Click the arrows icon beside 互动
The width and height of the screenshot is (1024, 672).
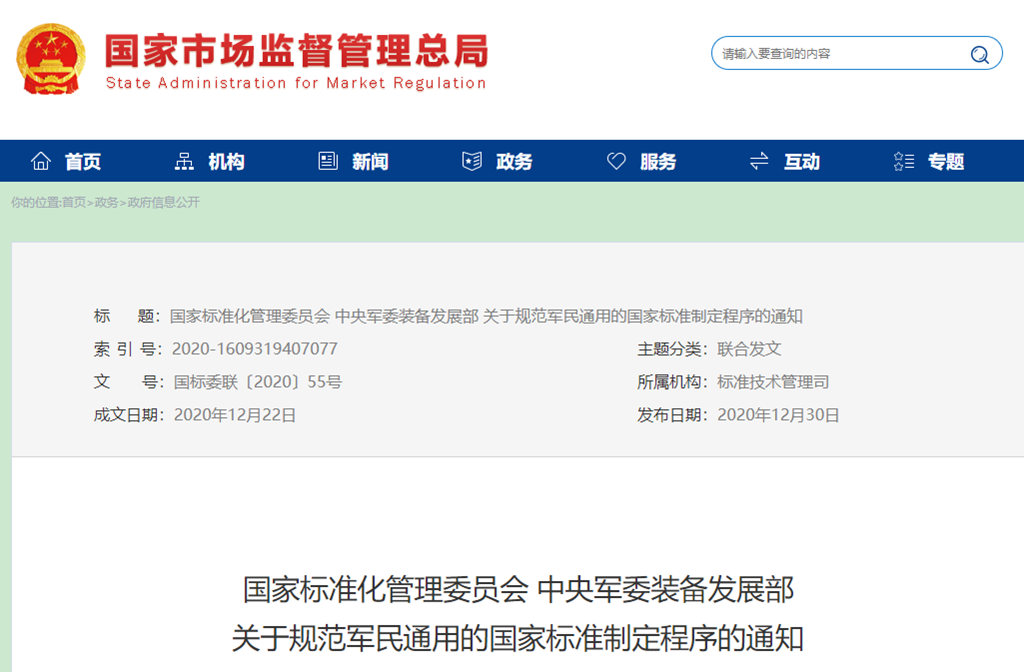(x=759, y=161)
